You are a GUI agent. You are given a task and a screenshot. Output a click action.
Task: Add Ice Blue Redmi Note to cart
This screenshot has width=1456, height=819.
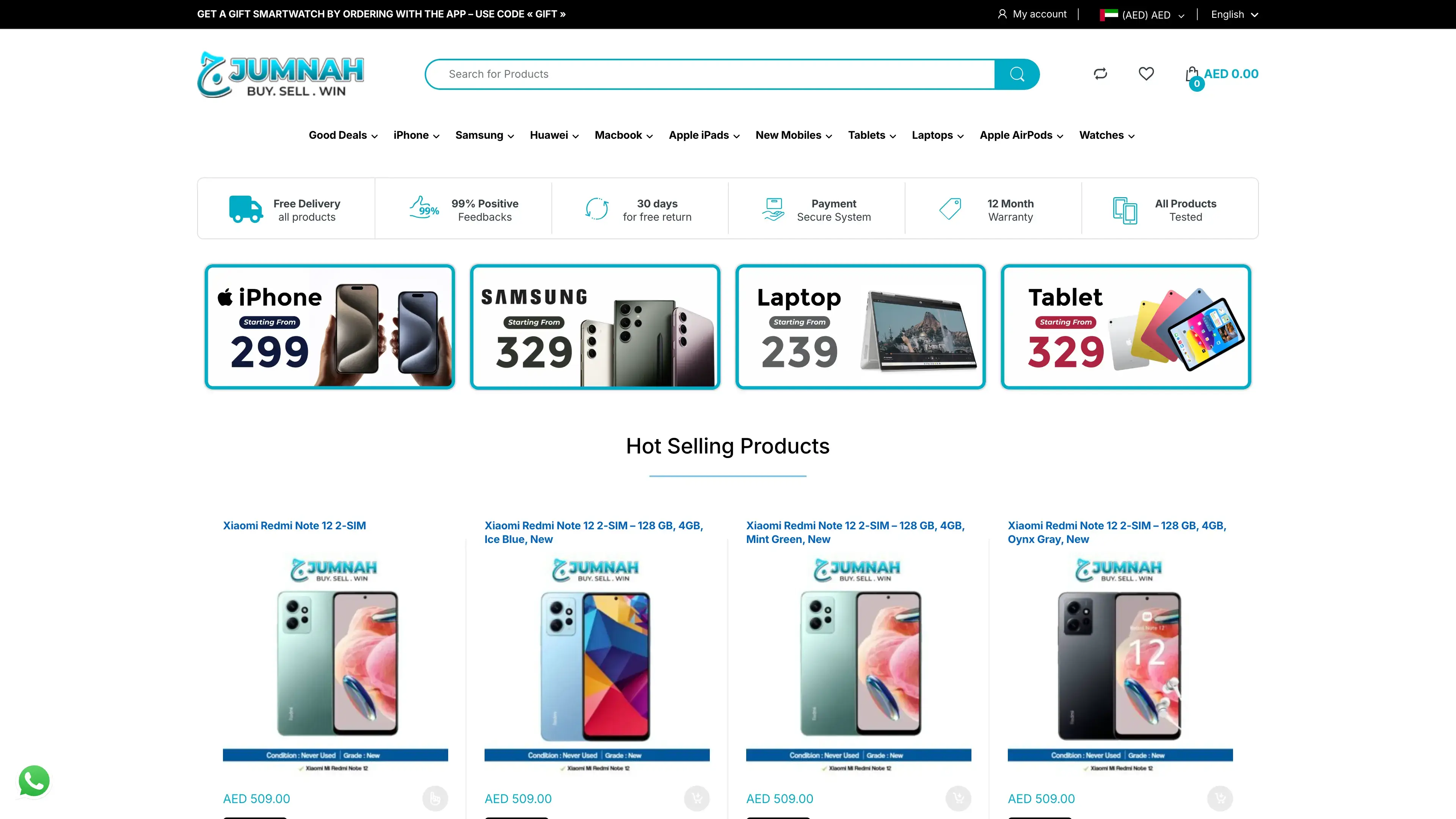[x=697, y=798]
